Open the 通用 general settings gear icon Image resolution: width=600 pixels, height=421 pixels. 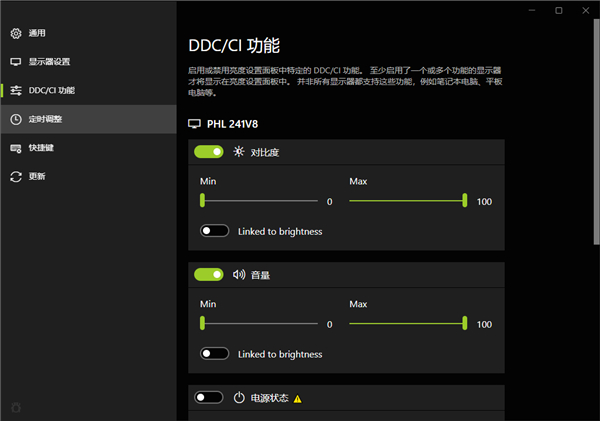point(16,33)
